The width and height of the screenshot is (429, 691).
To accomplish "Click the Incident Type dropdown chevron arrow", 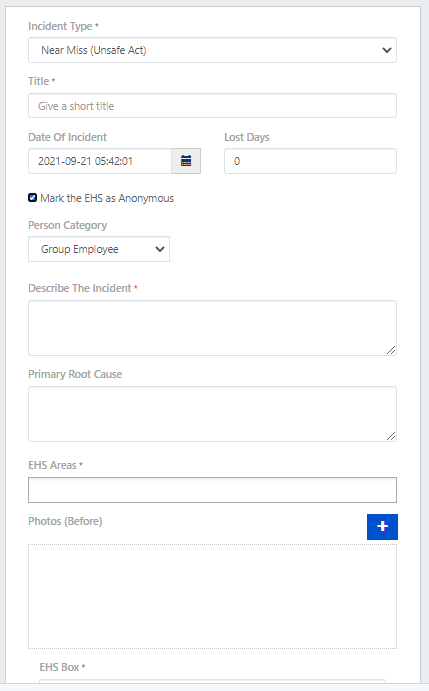I will 387,50.
